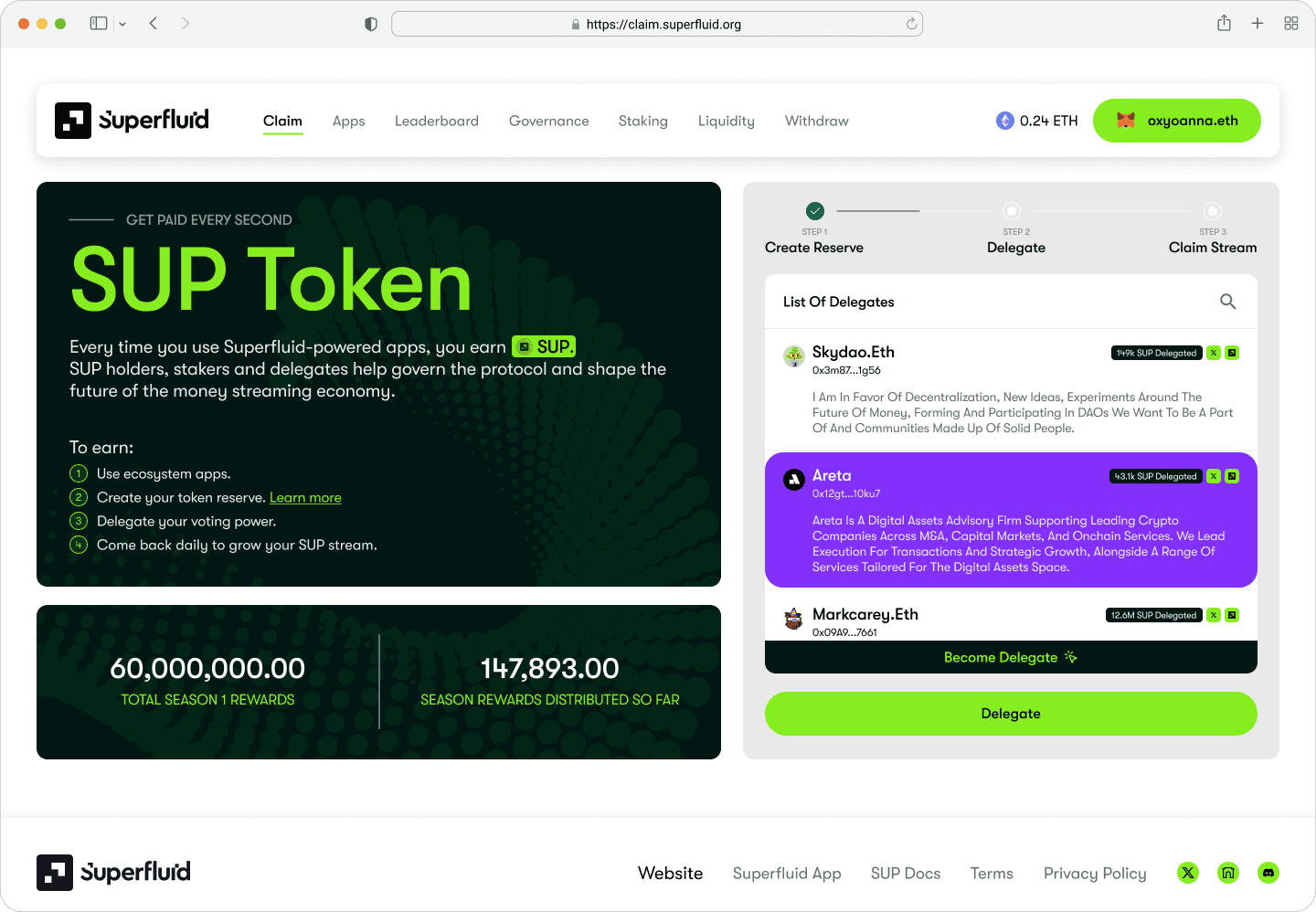
Task: Click the 60,000,000.00 total rewards value
Action: (207, 669)
